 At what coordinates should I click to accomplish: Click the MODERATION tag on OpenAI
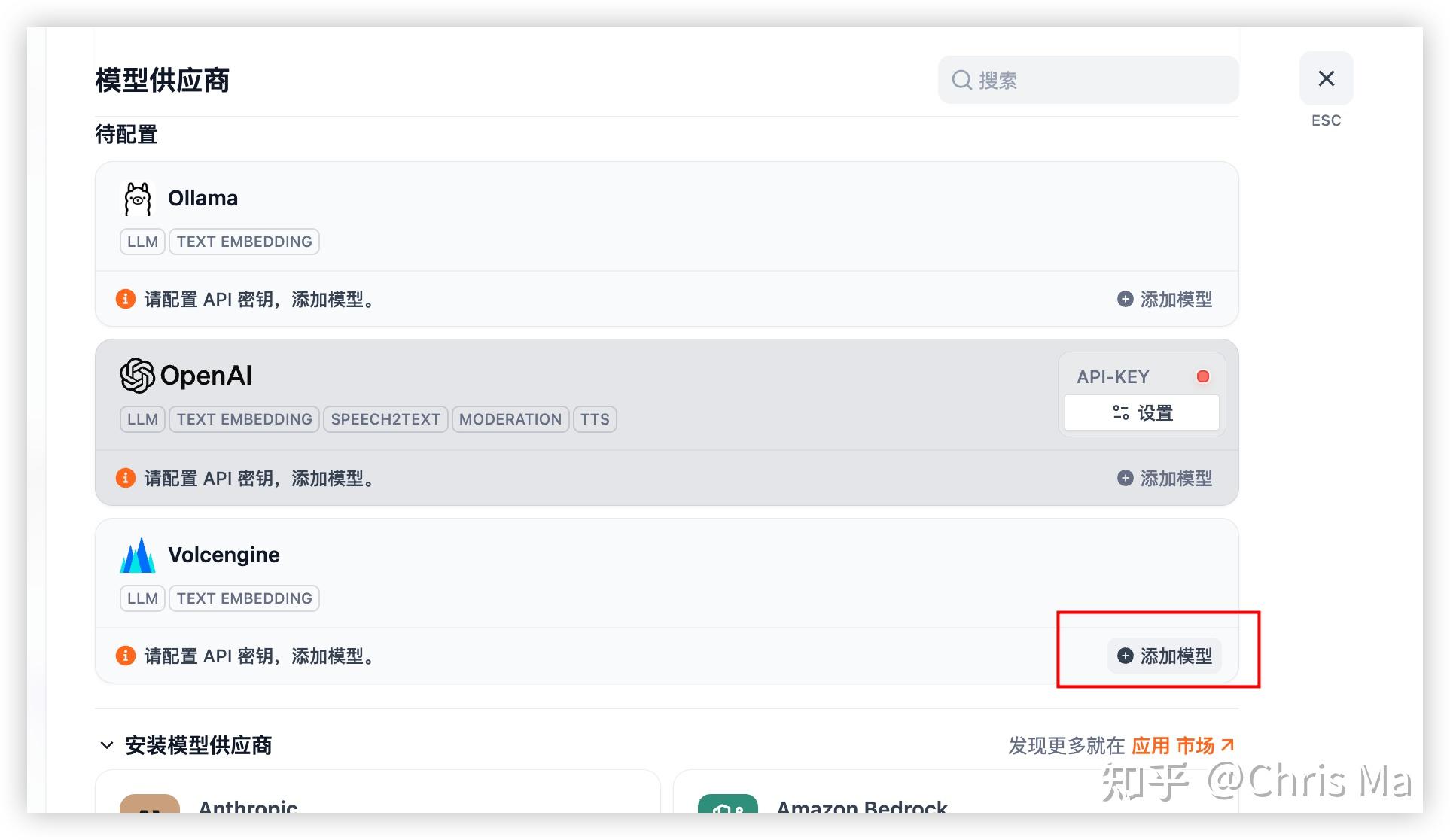pyautogui.click(x=510, y=419)
